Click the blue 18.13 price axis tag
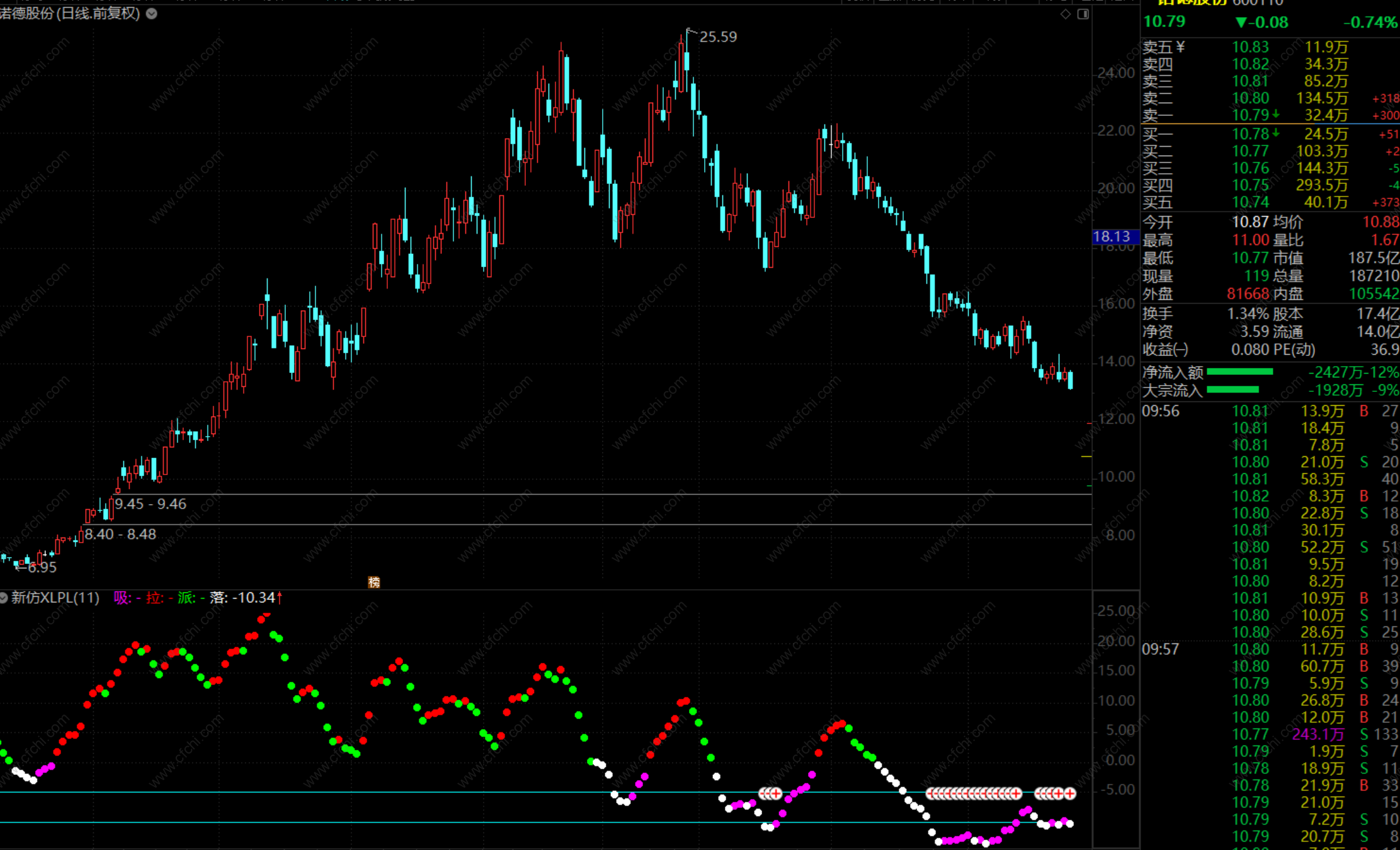This screenshot has height=850, width=1400. click(x=1112, y=236)
